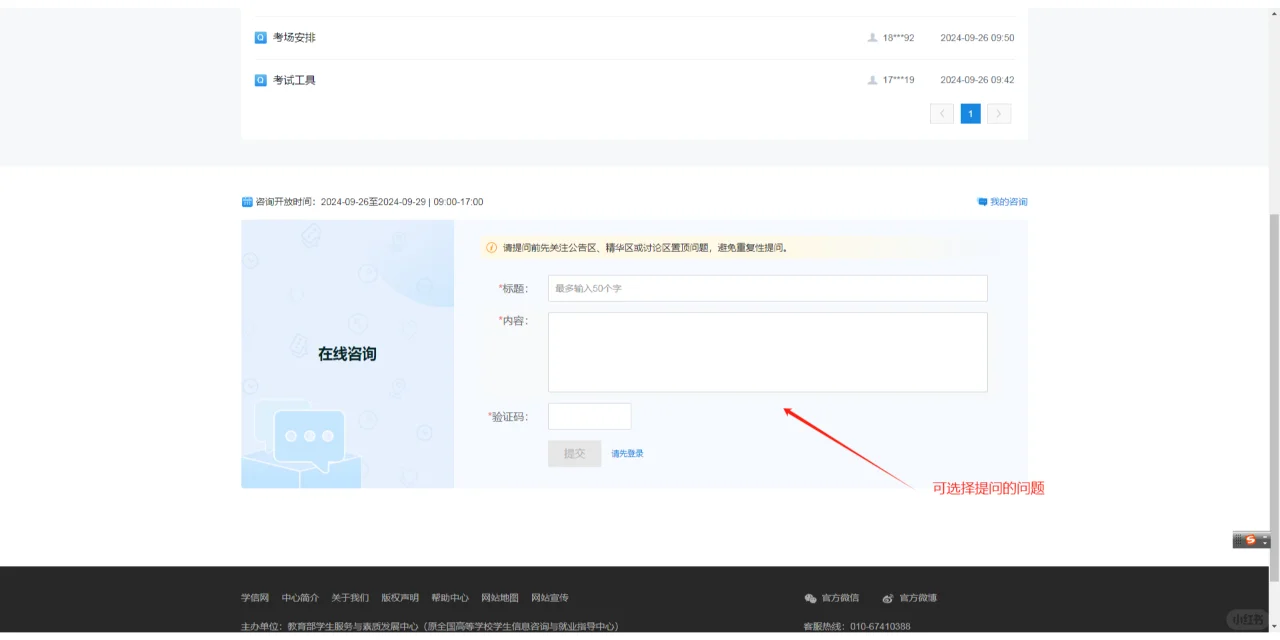
Task: Select pagination page 1
Action: (x=970, y=113)
